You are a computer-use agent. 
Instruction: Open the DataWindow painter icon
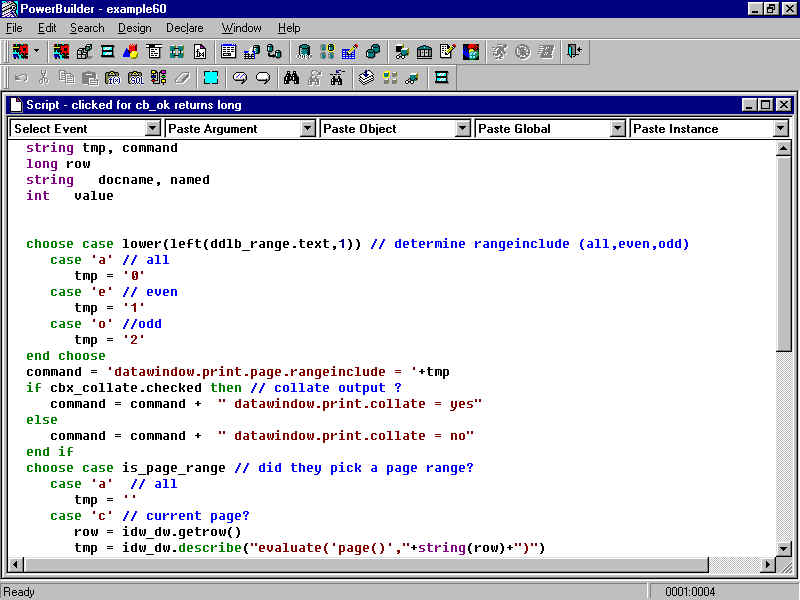click(x=228, y=52)
